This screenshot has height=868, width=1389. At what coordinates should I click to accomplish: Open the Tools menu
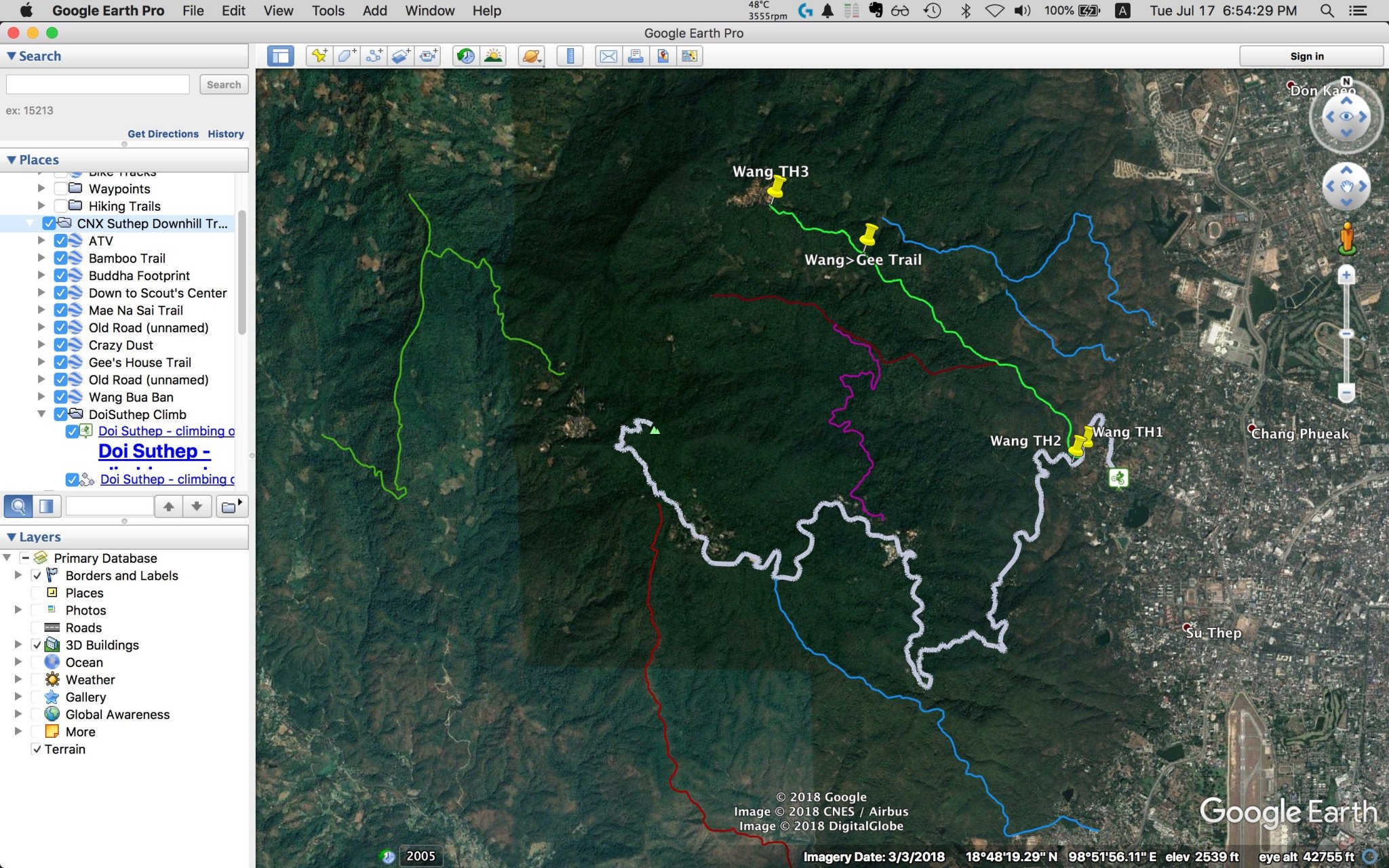328,11
